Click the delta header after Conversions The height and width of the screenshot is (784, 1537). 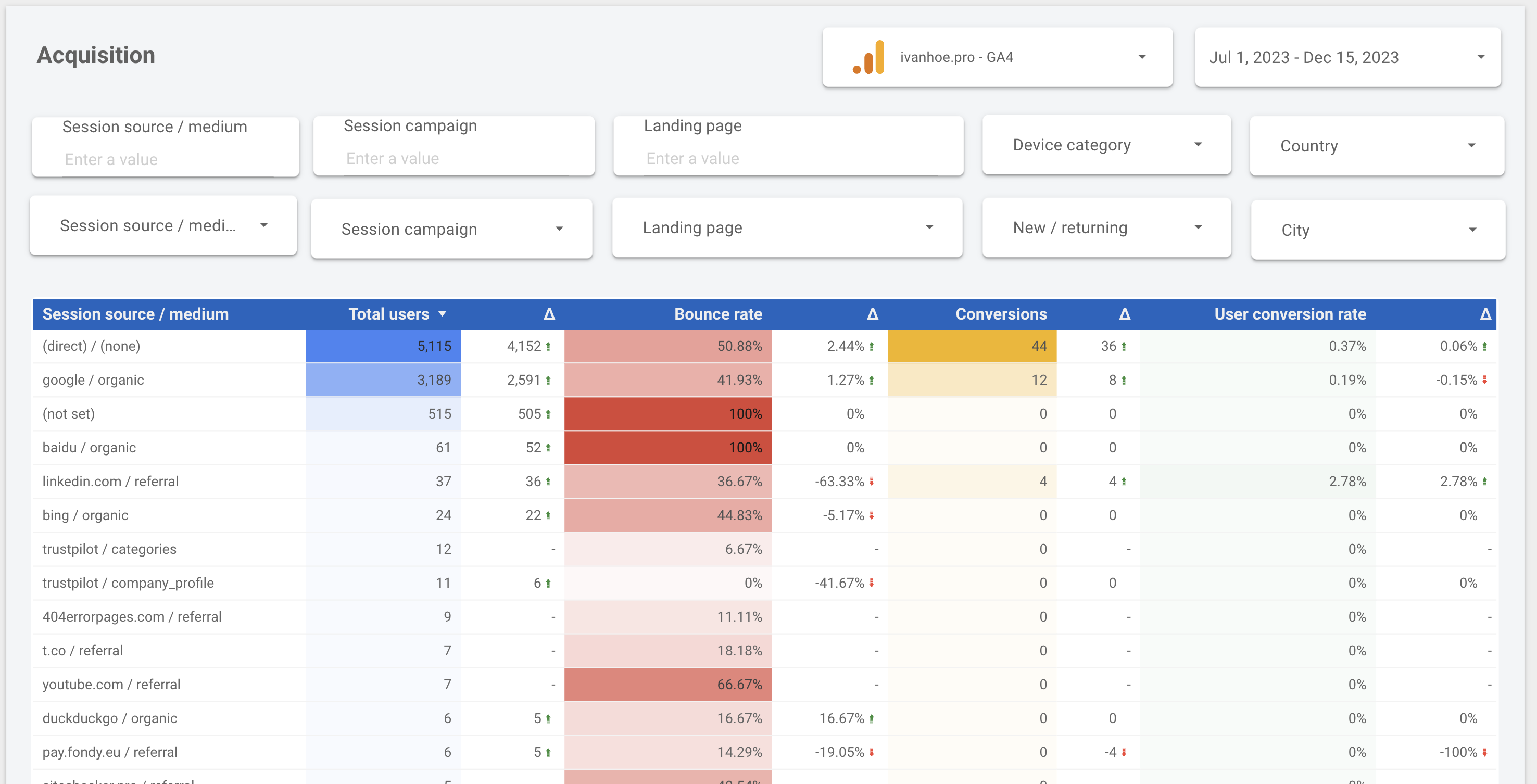1124,314
